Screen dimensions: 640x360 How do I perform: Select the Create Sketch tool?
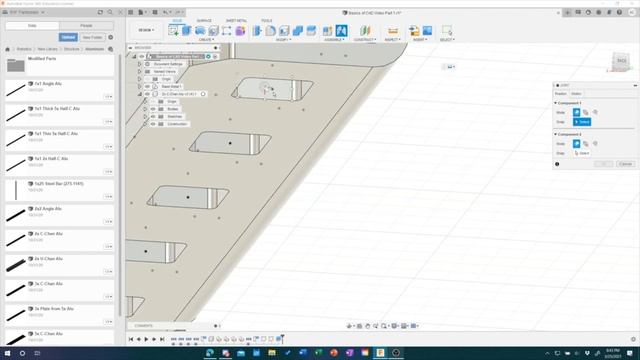pyautogui.click(x=173, y=31)
